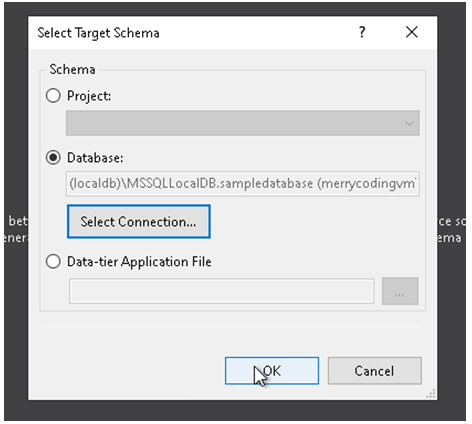The image size is (472, 424).
Task: Click the Database: label text
Action: tap(95, 158)
